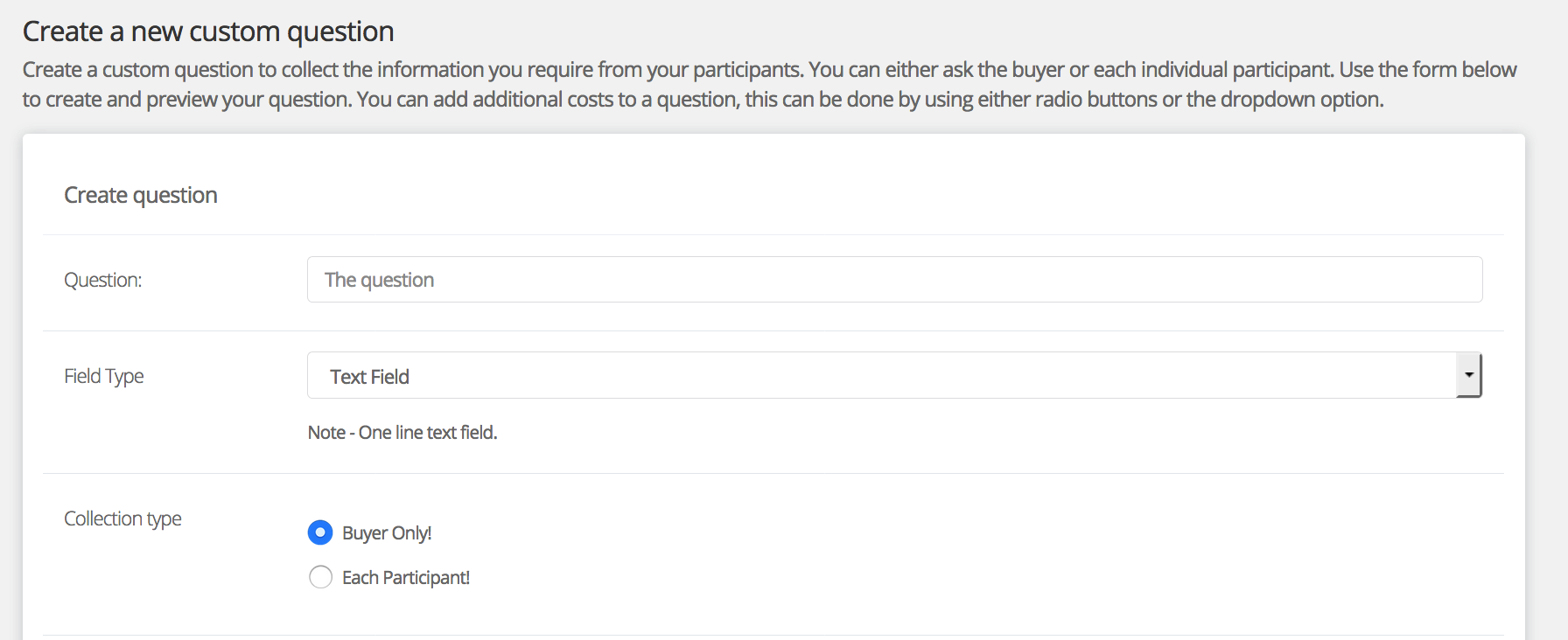Open the Field Type dropdown
The width and height of the screenshot is (1568, 640).
(x=882, y=376)
